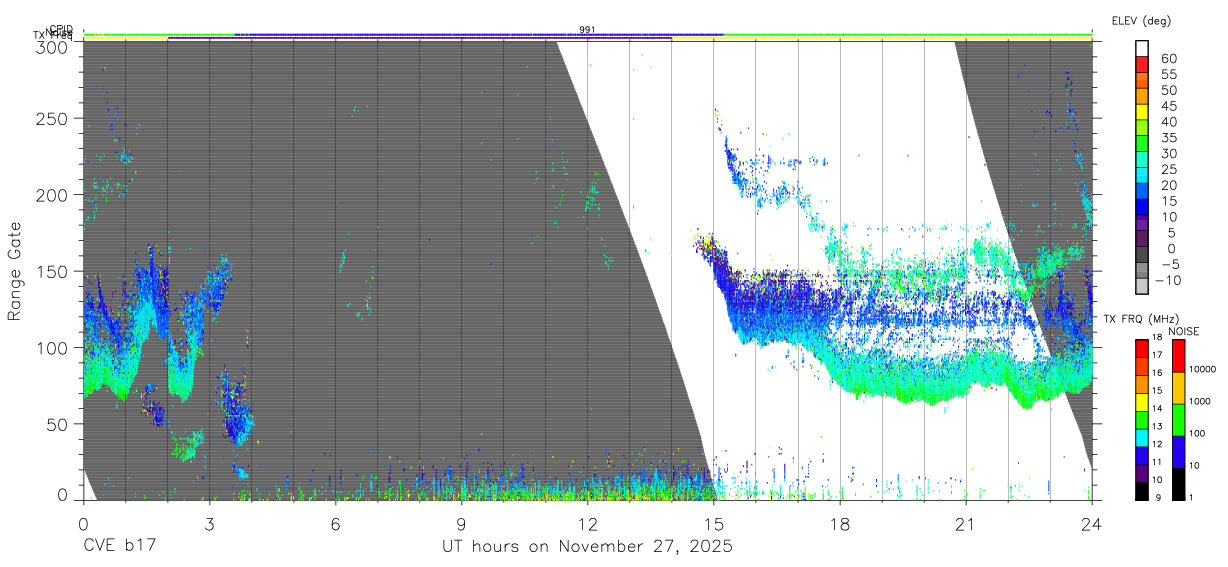Click y-axis tick label 150
This screenshot has width=1228, height=567.
pos(53,271)
